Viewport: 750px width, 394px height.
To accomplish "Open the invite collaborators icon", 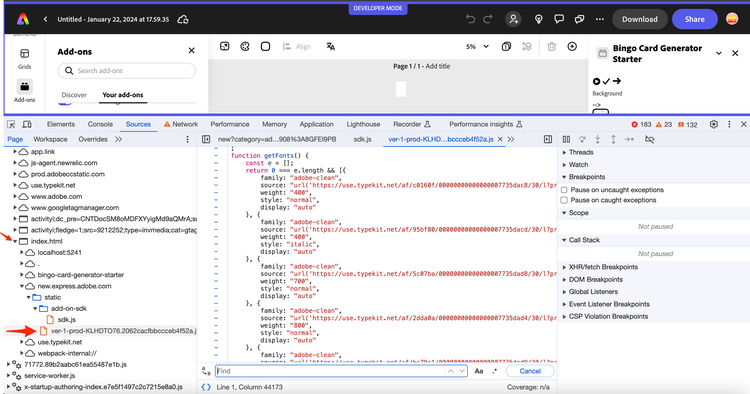I will (x=513, y=19).
